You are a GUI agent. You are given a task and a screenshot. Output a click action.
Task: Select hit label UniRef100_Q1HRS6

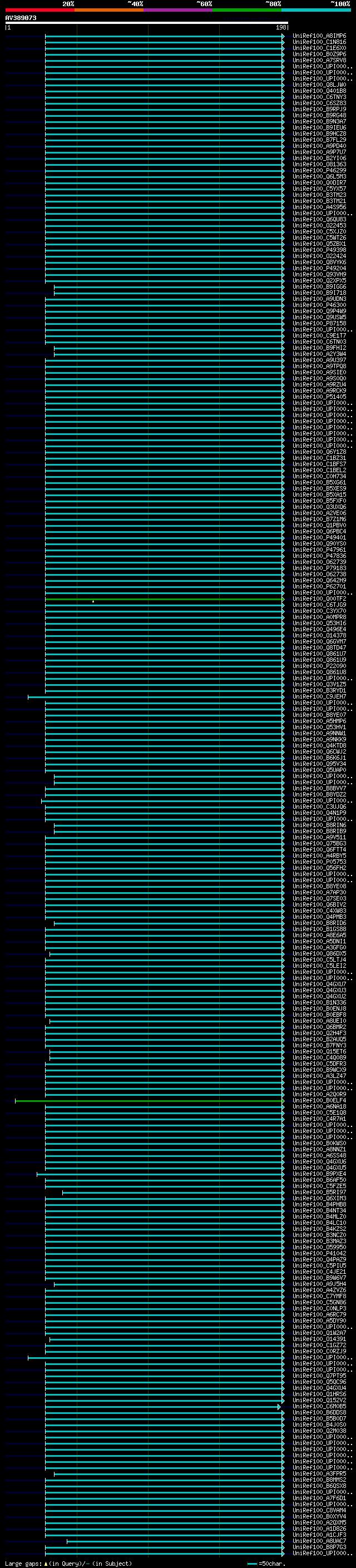point(319,1394)
